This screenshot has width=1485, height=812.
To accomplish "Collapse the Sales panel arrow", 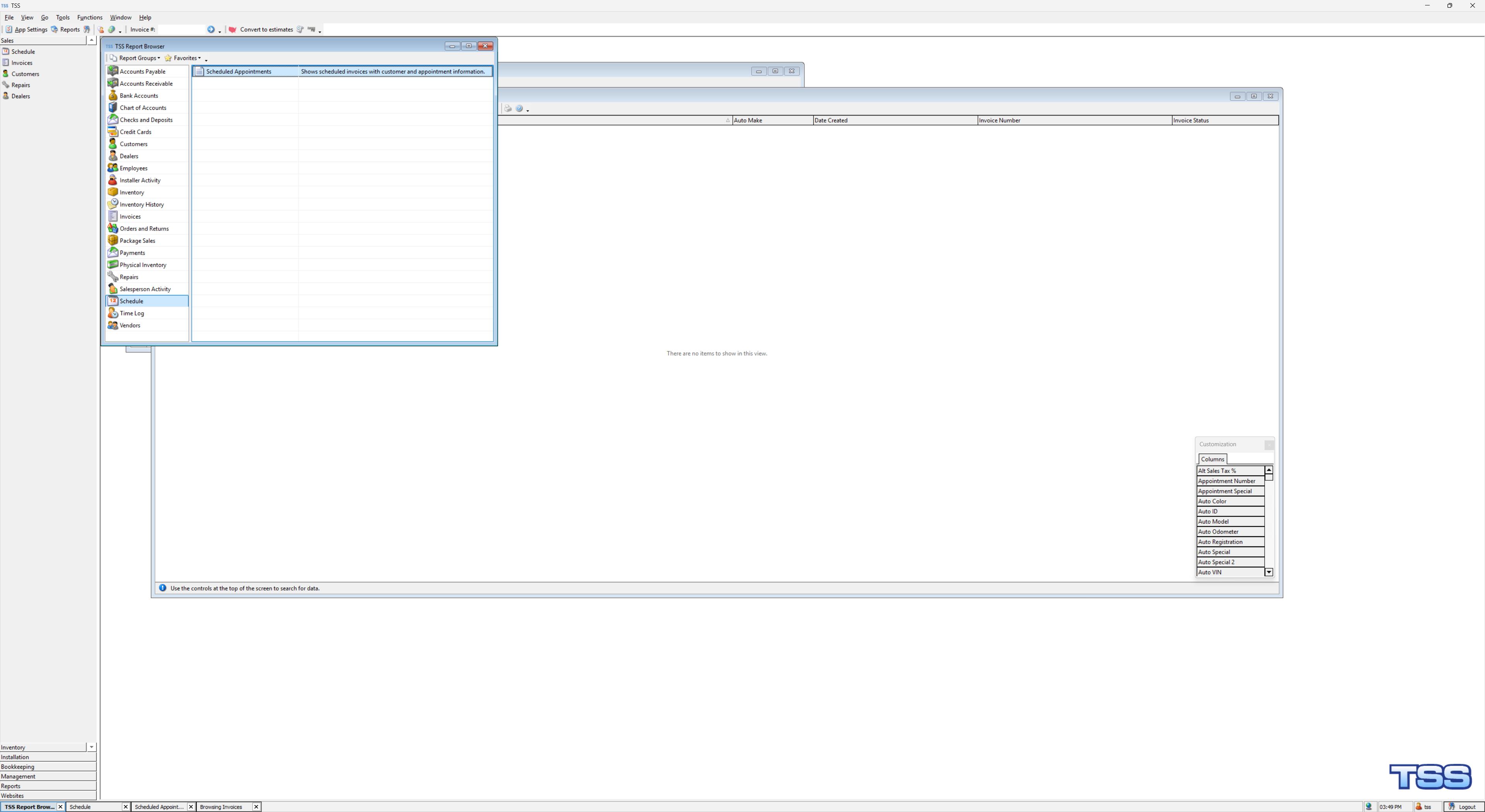I will [92, 40].
